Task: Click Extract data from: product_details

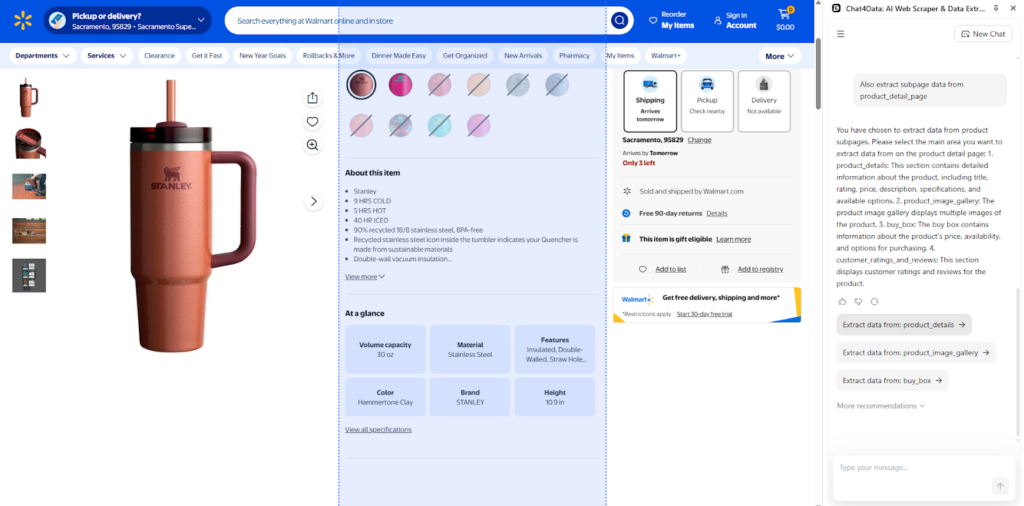Action: tap(903, 325)
